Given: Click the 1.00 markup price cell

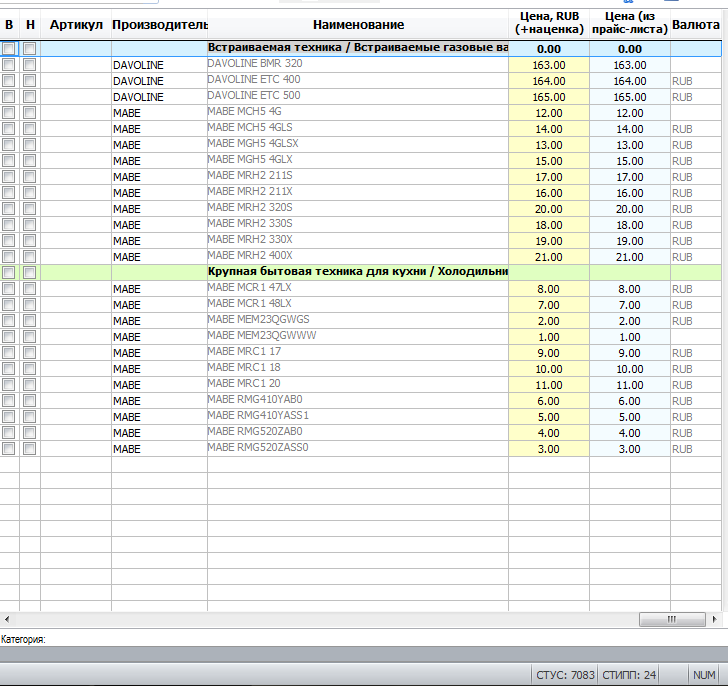Looking at the screenshot, I should click(x=549, y=337).
